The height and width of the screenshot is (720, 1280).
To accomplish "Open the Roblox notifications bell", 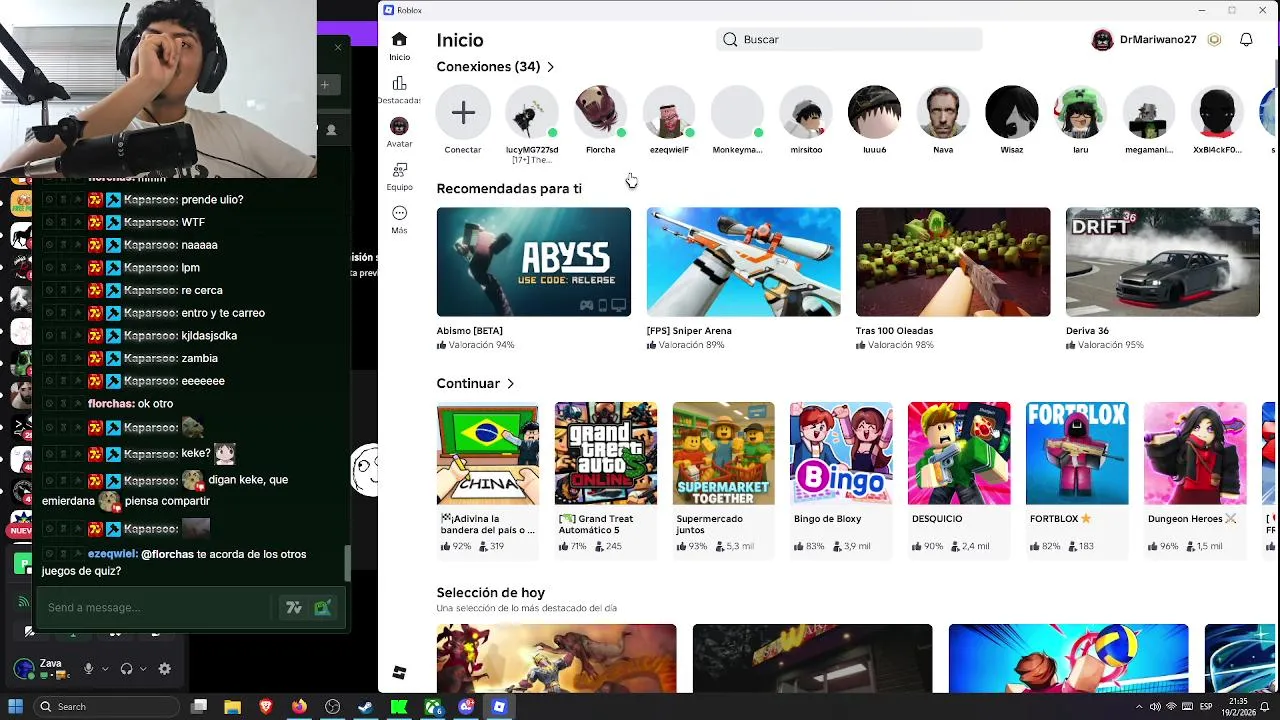I will [x=1246, y=40].
